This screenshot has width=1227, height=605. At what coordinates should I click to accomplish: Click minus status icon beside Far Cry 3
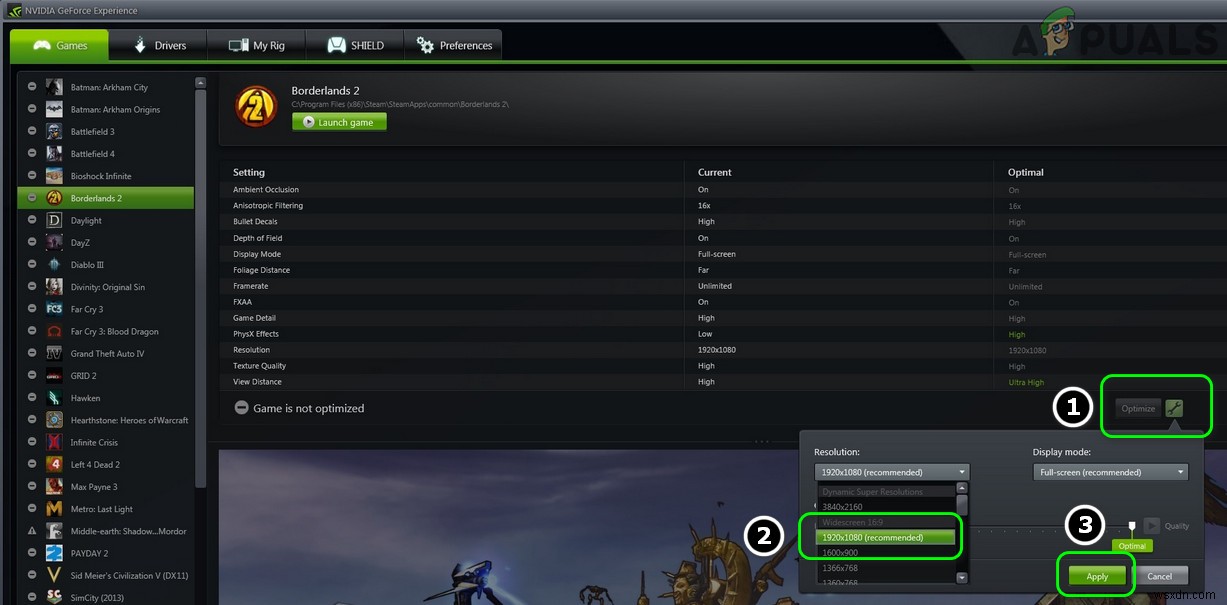coord(32,309)
